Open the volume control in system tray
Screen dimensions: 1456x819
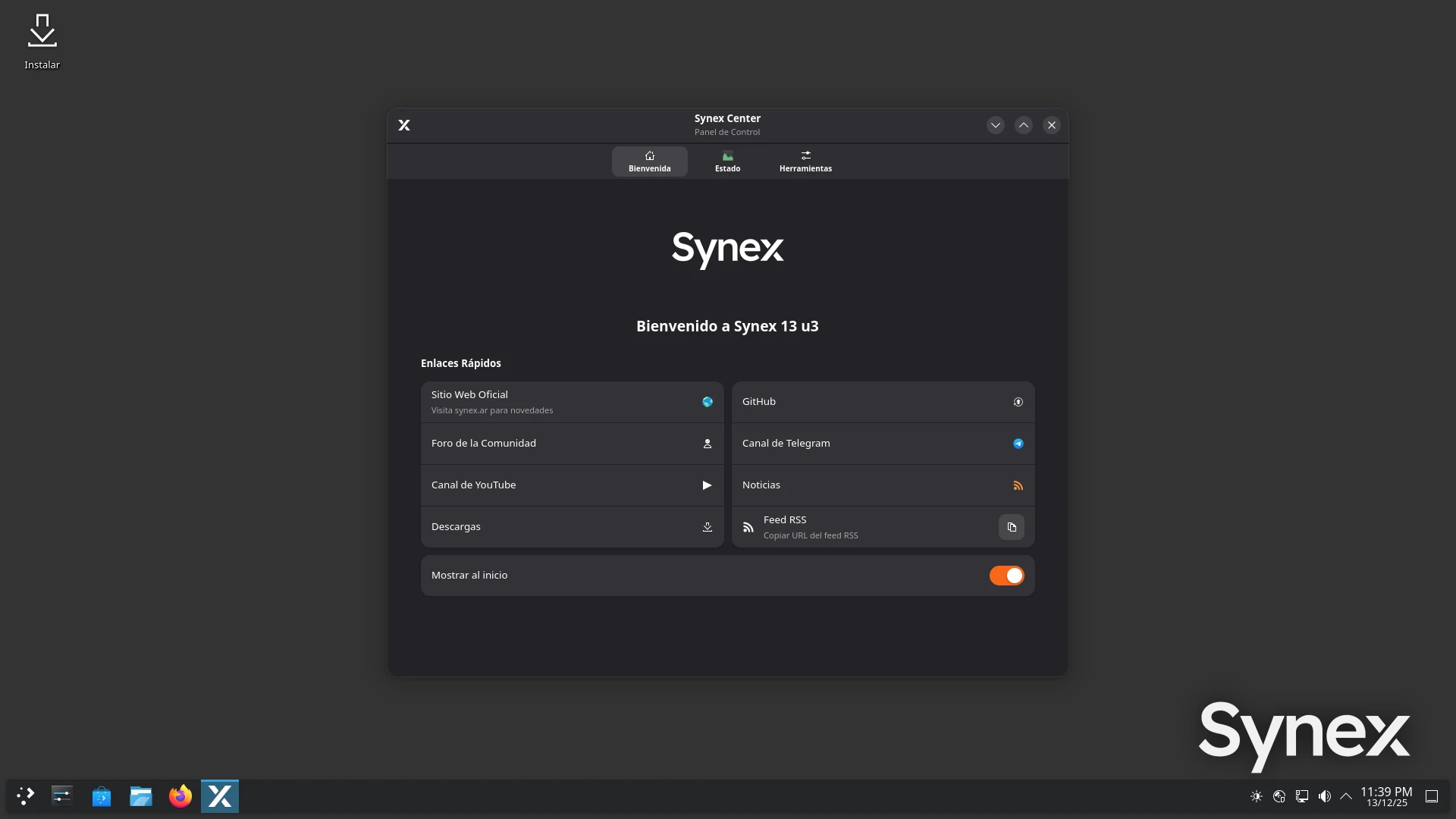coord(1324,796)
